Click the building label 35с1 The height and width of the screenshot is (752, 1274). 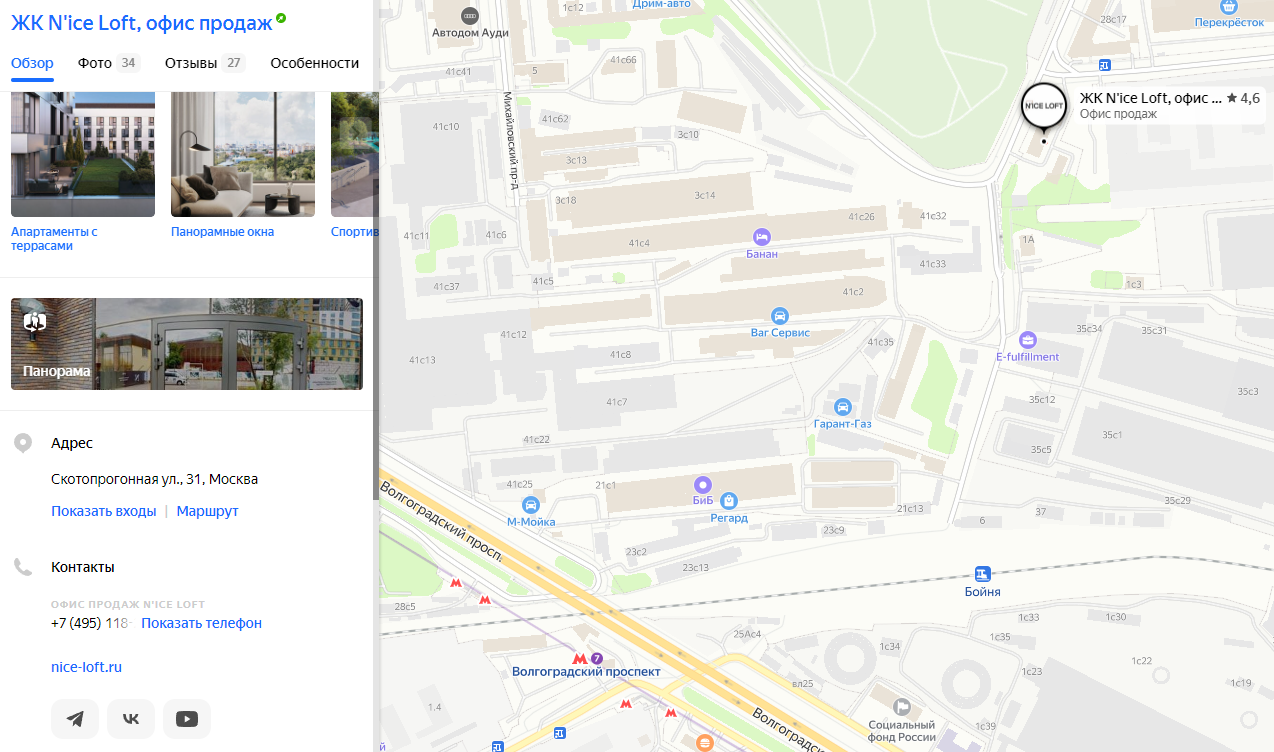point(1112,435)
